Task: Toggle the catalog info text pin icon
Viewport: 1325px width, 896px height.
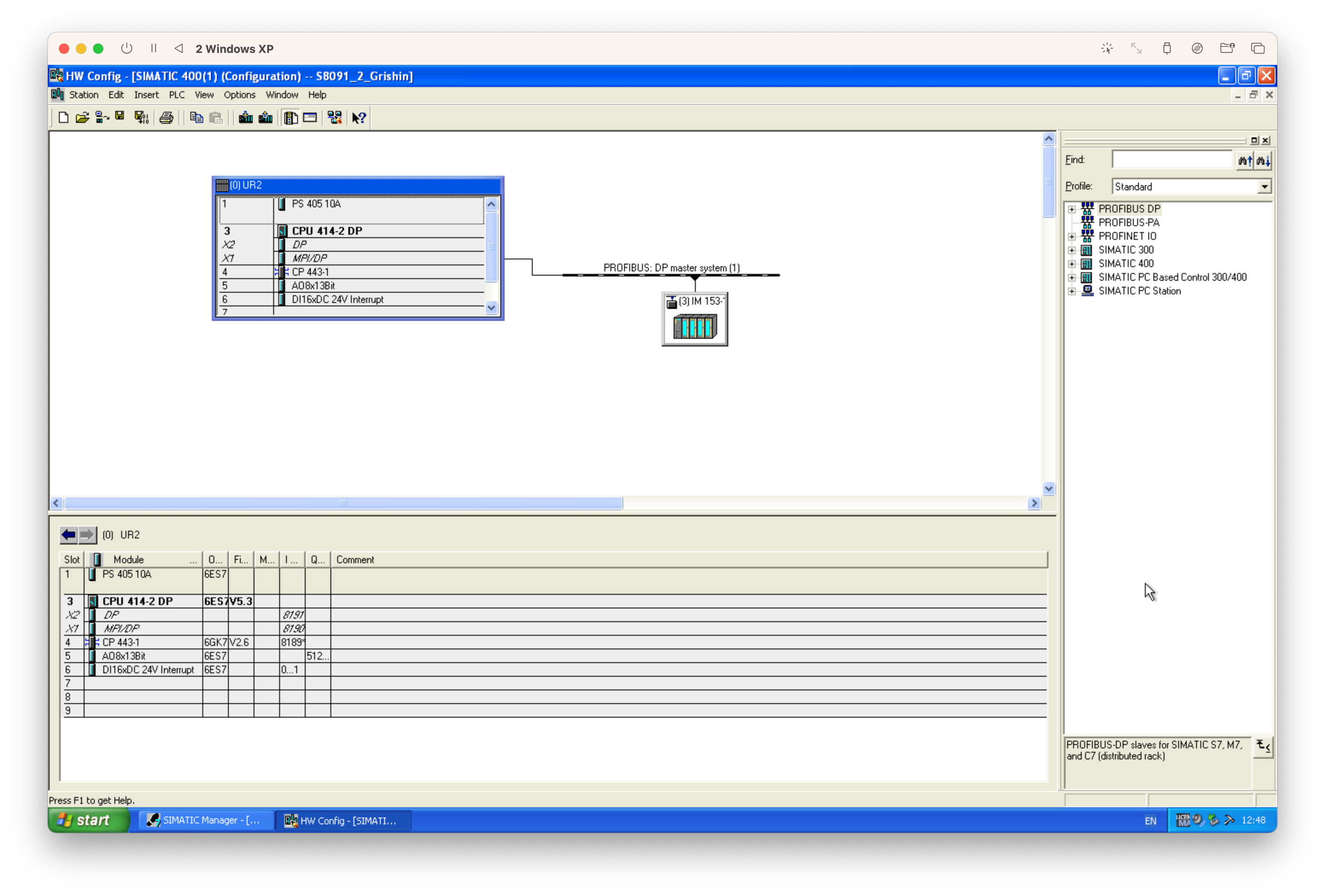Action: [1263, 747]
